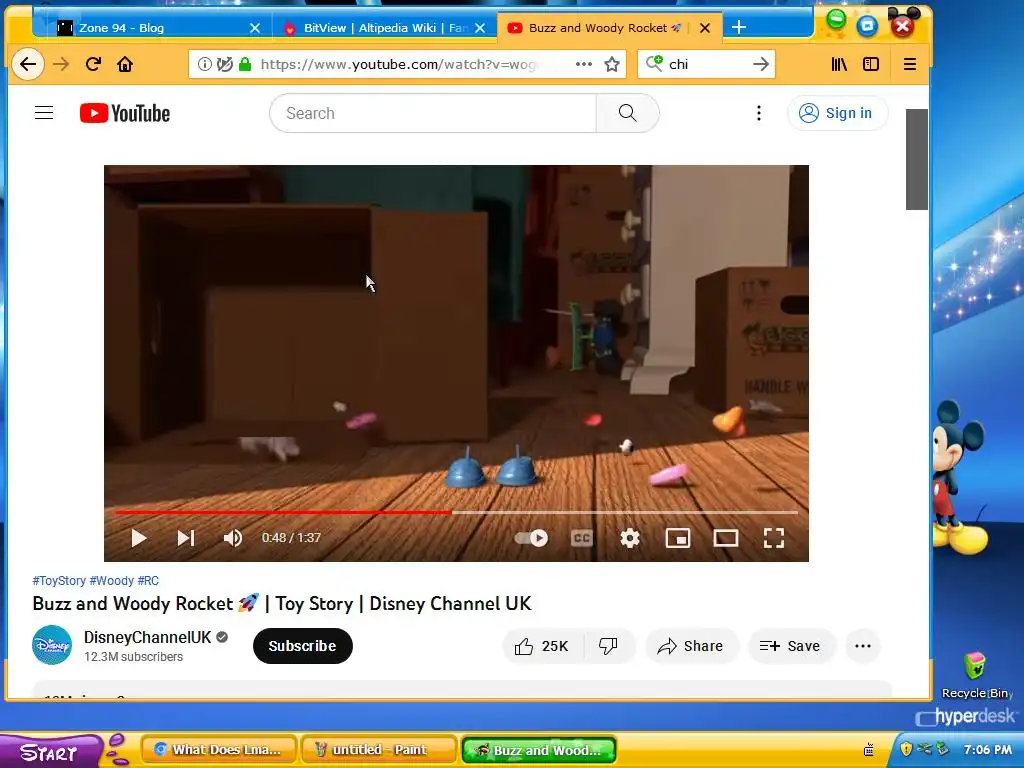Click the #RC hashtag
The image size is (1024, 768).
[x=148, y=581]
